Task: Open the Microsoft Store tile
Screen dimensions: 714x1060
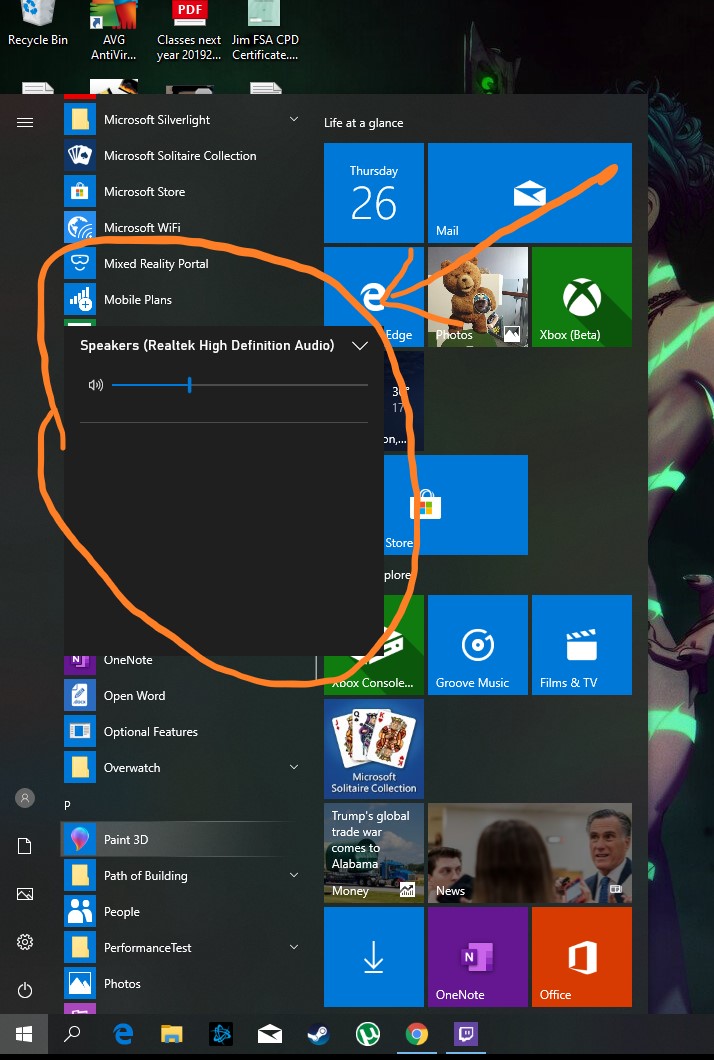Action: pos(456,505)
